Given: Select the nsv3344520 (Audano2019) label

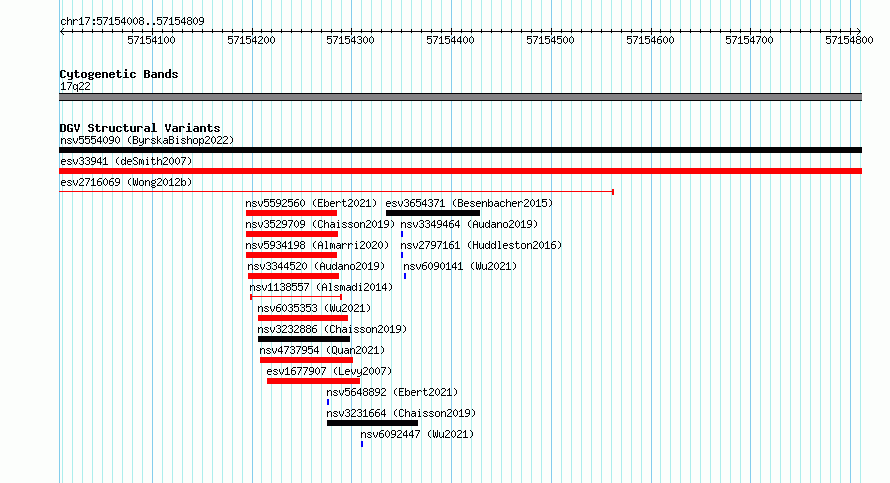Looking at the screenshot, I should (316, 266).
